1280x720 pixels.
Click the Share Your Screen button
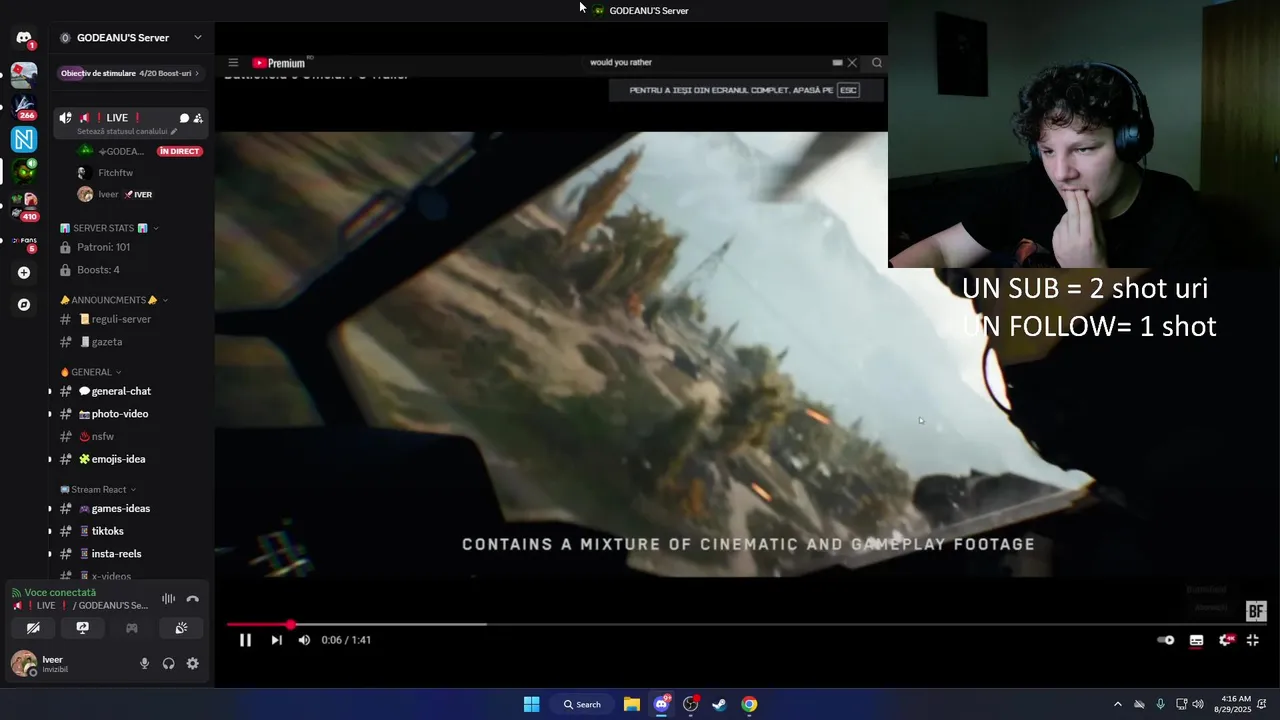pos(82,628)
